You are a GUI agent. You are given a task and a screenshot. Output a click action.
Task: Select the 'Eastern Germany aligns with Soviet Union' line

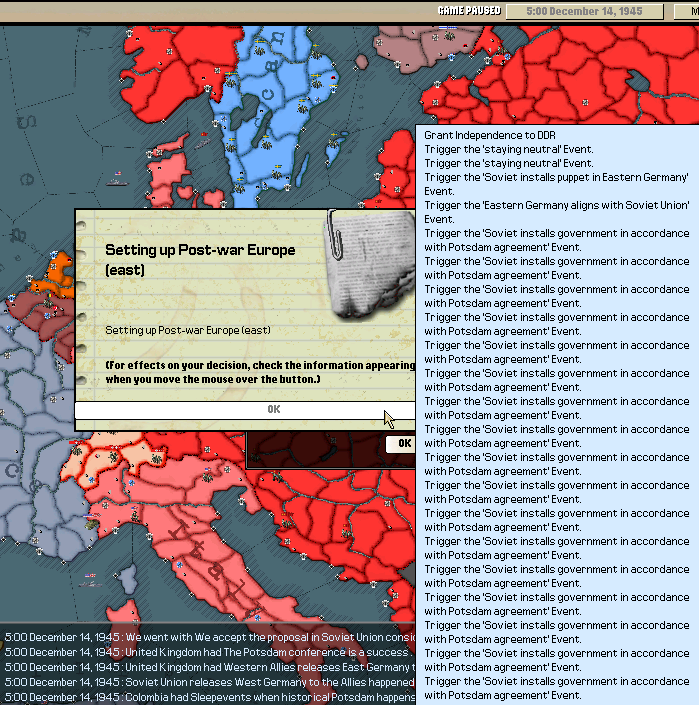(x=557, y=212)
